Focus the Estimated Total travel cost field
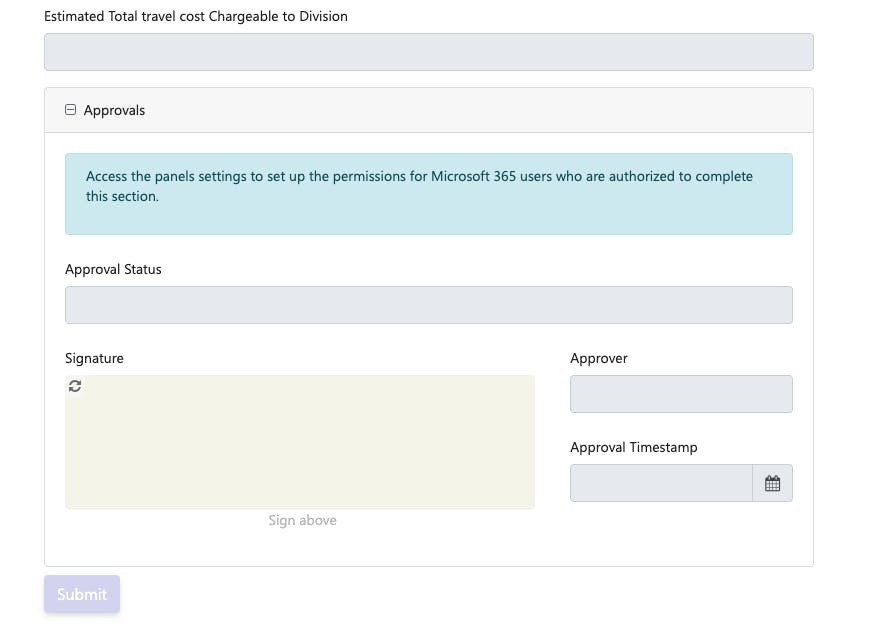Viewport: 872px width, 628px height. 428,52
